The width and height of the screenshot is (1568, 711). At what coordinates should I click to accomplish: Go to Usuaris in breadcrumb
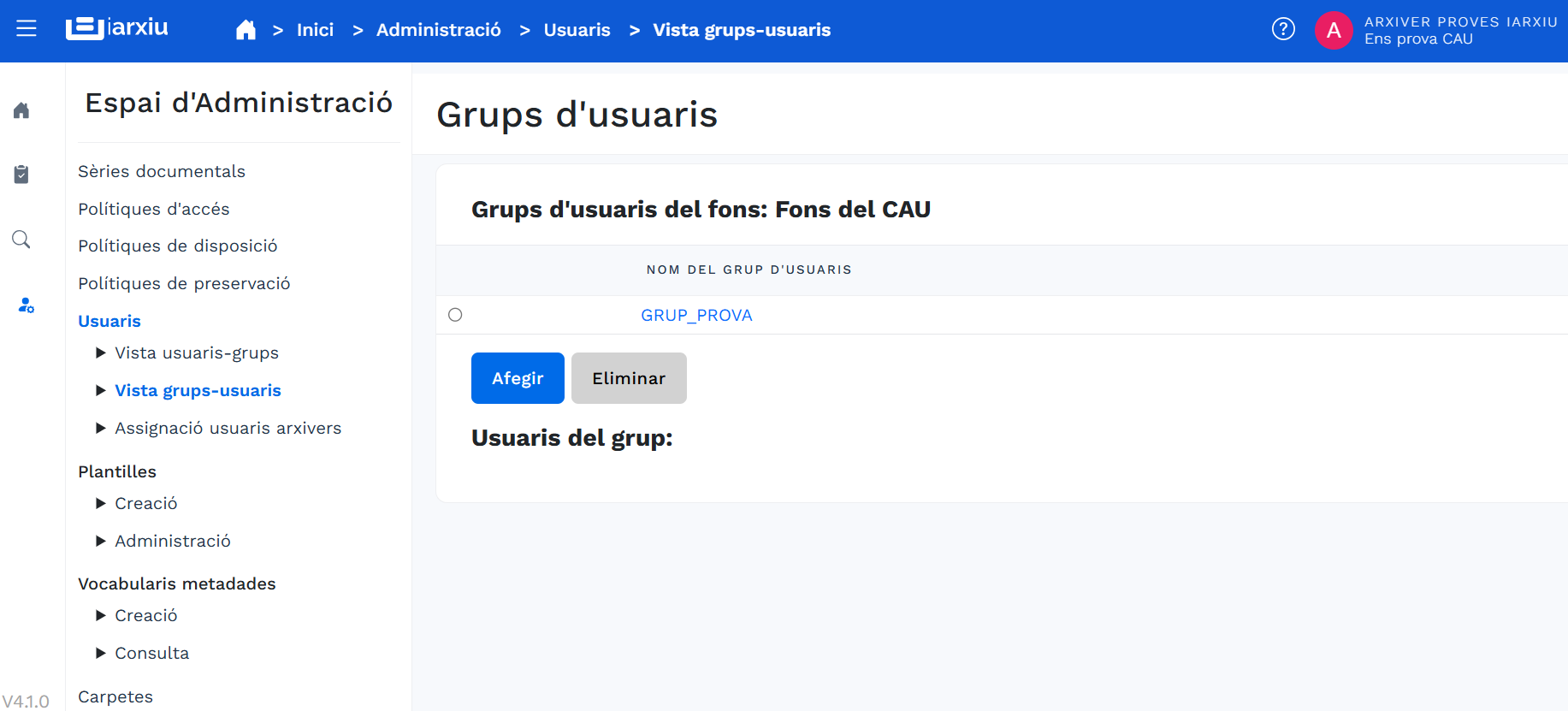click(x=577, y=30)
